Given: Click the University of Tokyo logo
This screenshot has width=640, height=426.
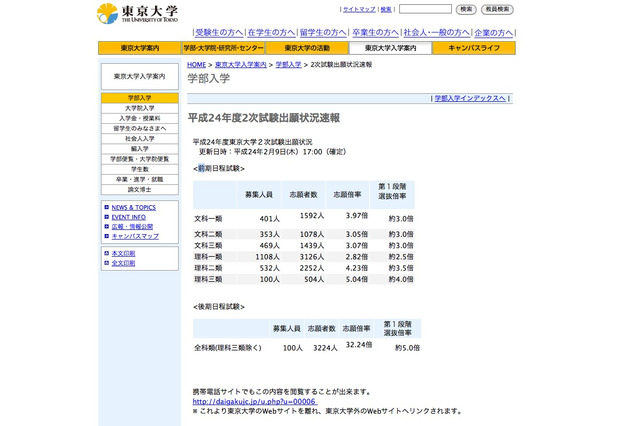Looking at the screenshot, I should tap(138, 13).
